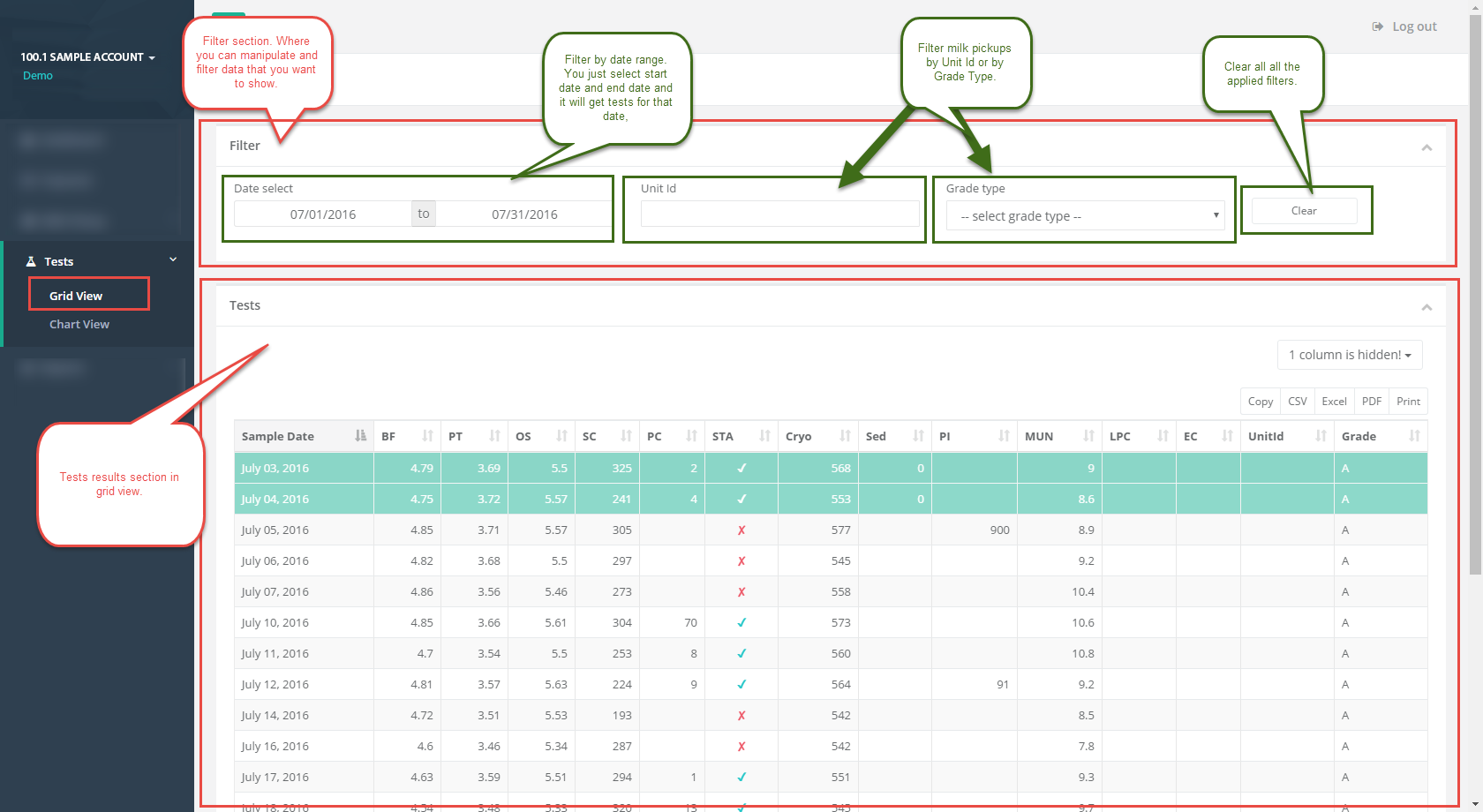1483x812 pixels.
Task: Click STA red X in July 14, 2016 row
Action: pyautogui.click(x=741, y=716)
